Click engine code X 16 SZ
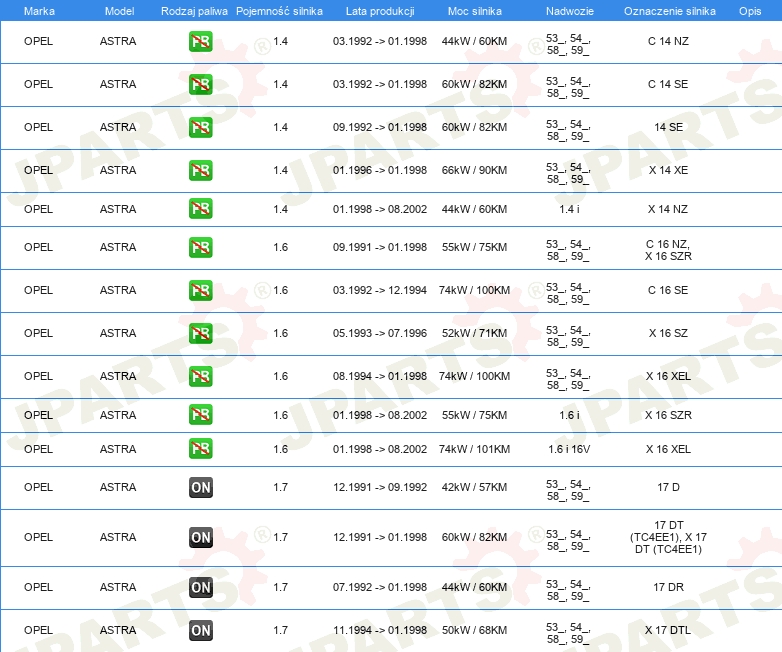 pos(668,333)
